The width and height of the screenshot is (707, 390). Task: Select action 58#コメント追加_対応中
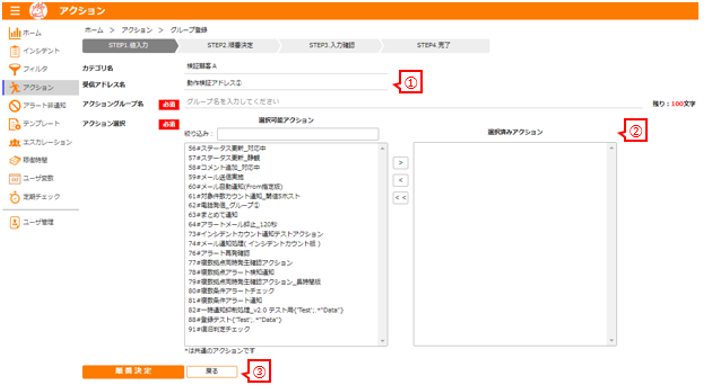224,167
